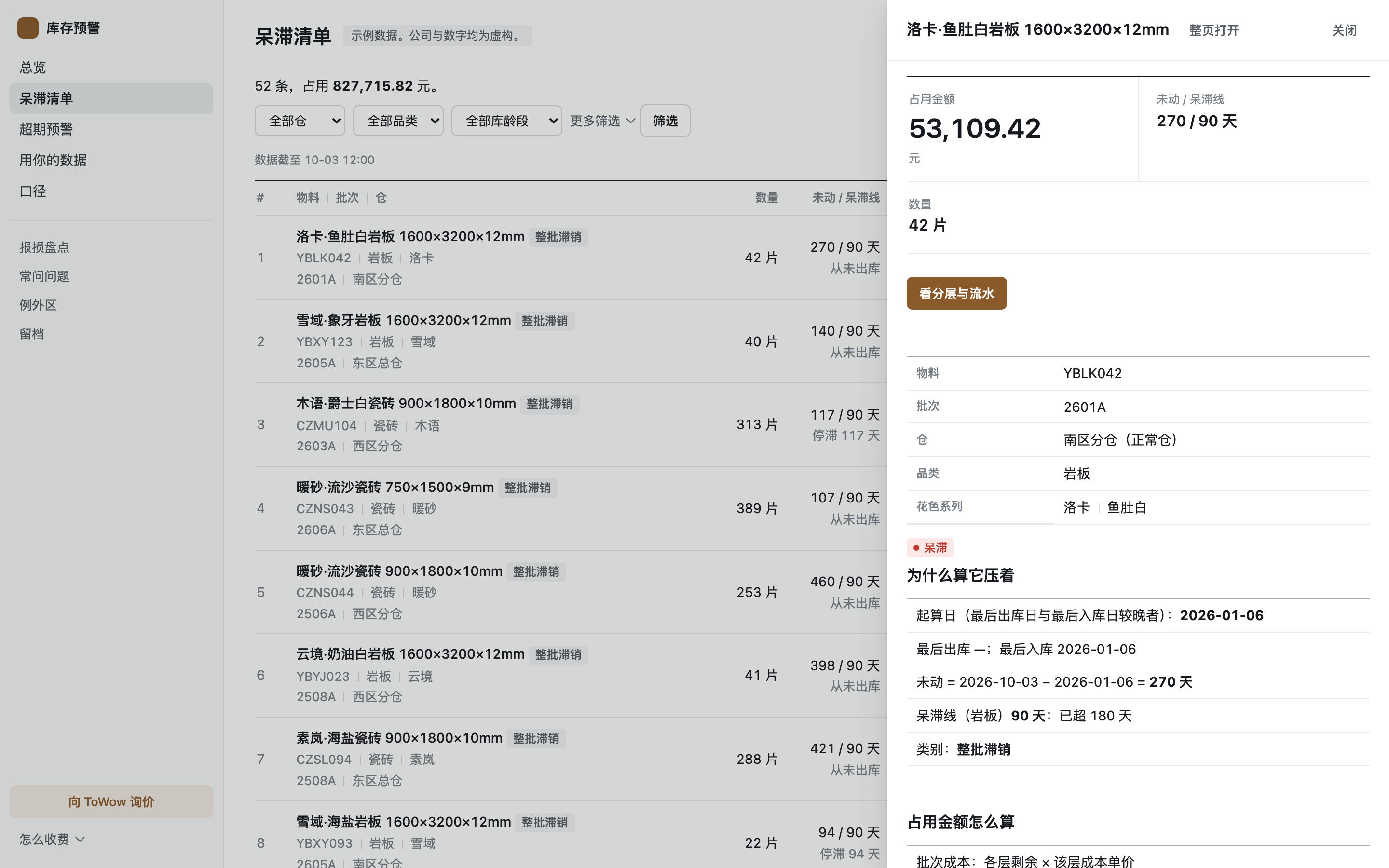Click batch value 2601A in detail panel
The height and width of the screenshot is (868, 1389).
coord(1084,407)
